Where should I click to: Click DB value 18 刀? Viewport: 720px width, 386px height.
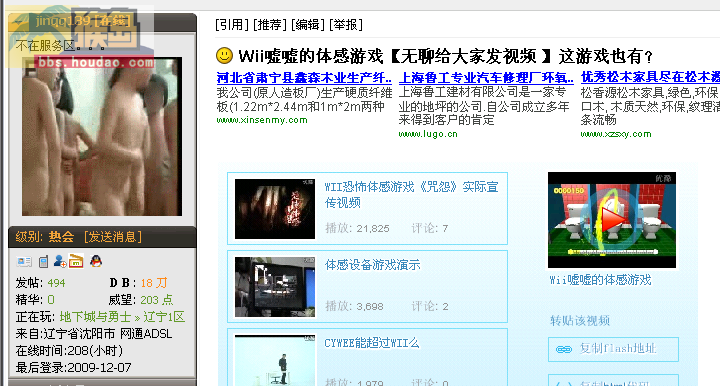tap(154, 283)
